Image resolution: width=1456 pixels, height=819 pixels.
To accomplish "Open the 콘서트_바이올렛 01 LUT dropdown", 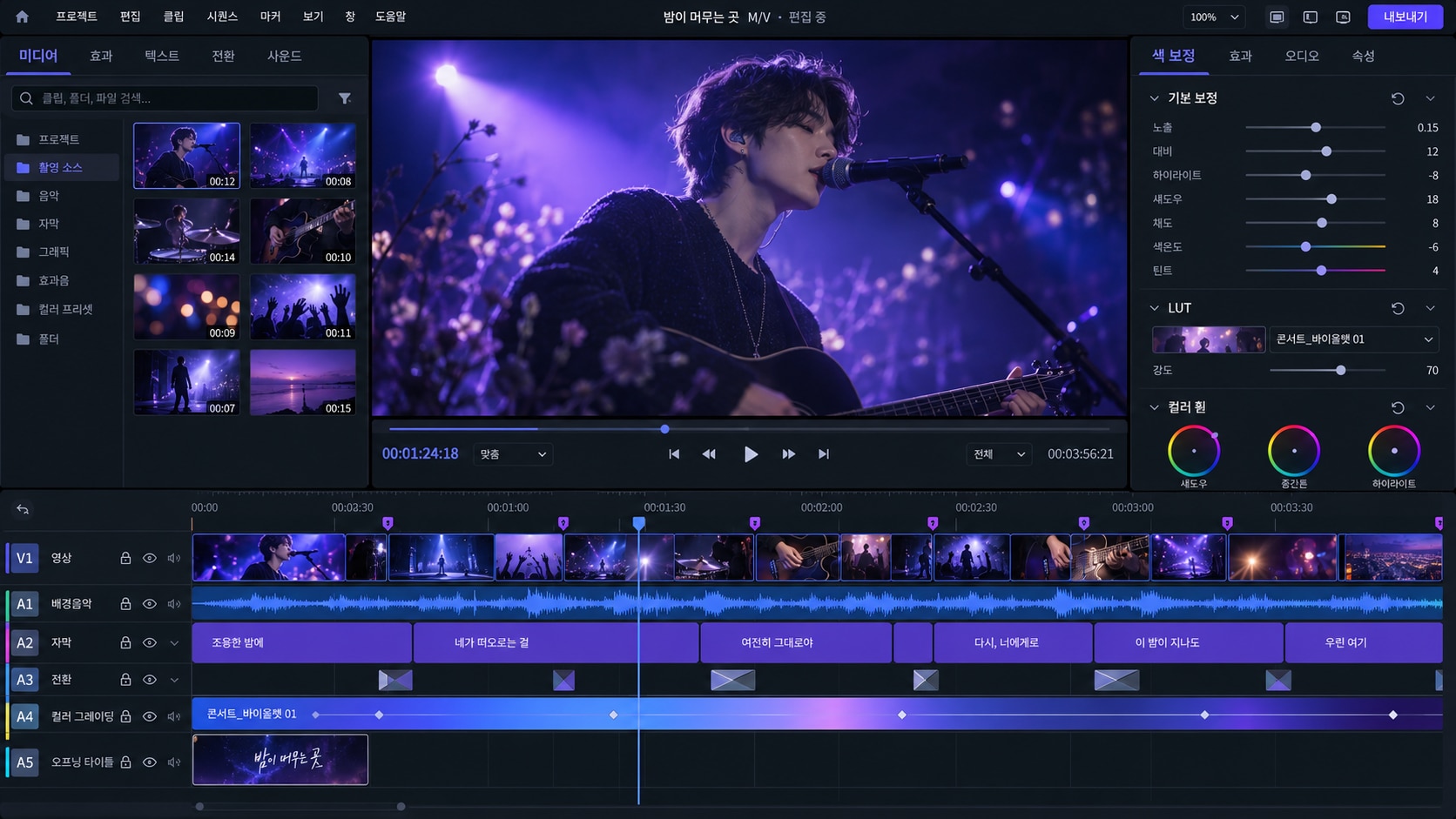I will [x=1354, y=339].
